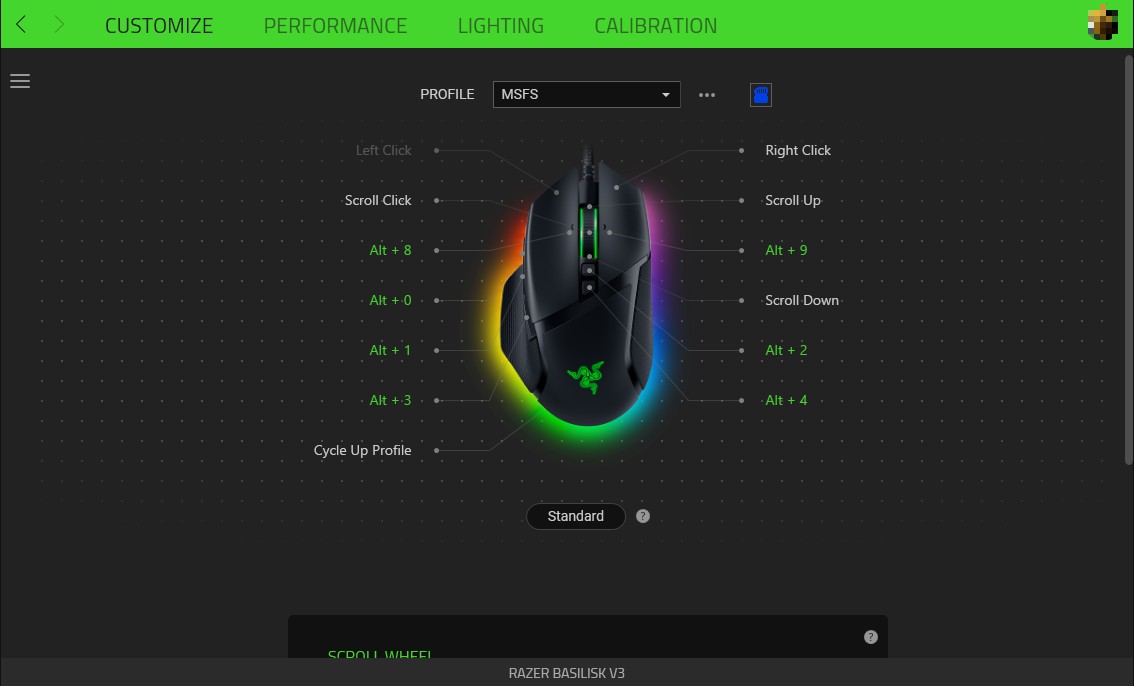Toggle the Standard mode button

pos(576,516)
